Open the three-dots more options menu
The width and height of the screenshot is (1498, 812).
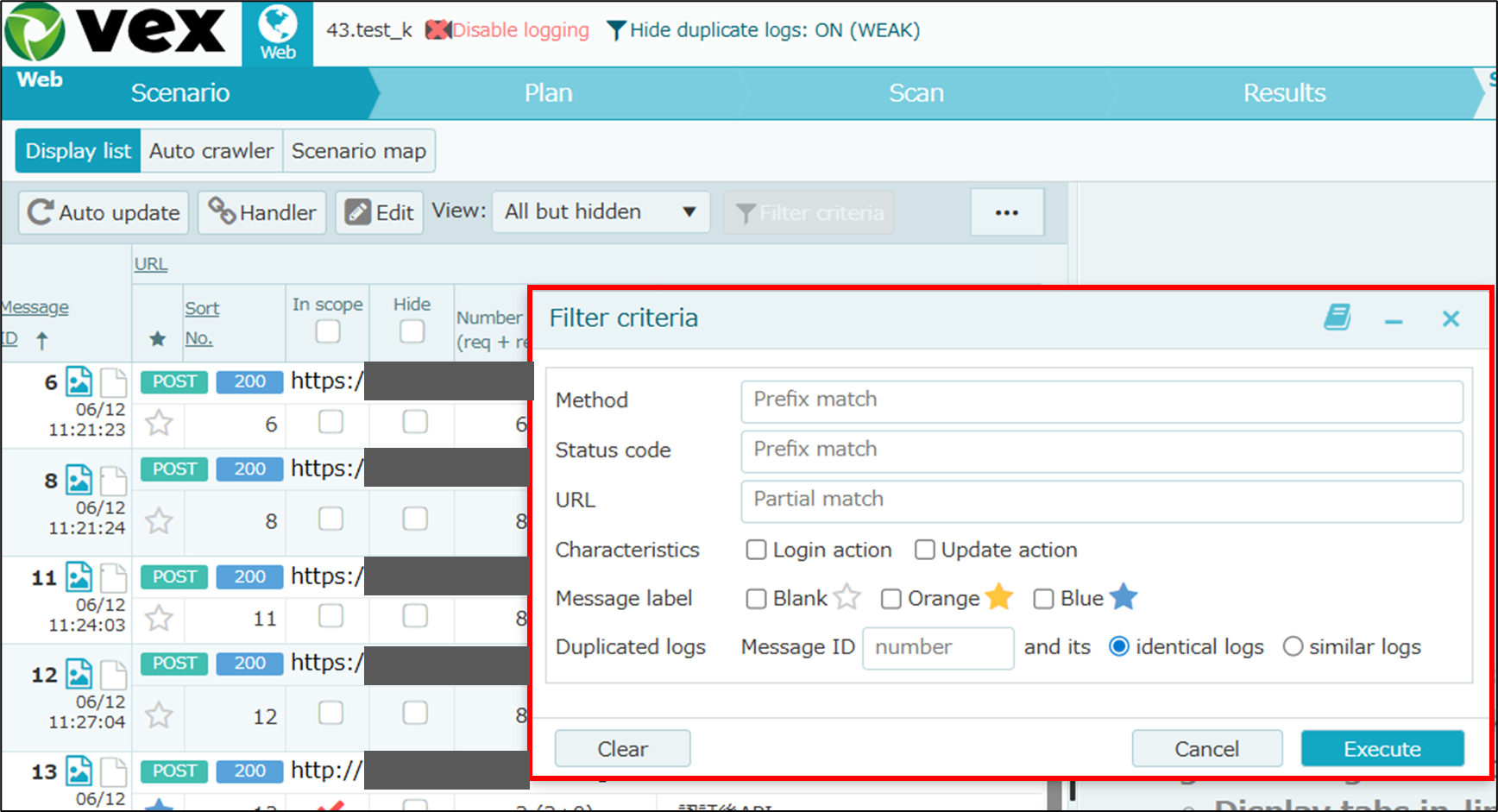[x=1007, y=212]
